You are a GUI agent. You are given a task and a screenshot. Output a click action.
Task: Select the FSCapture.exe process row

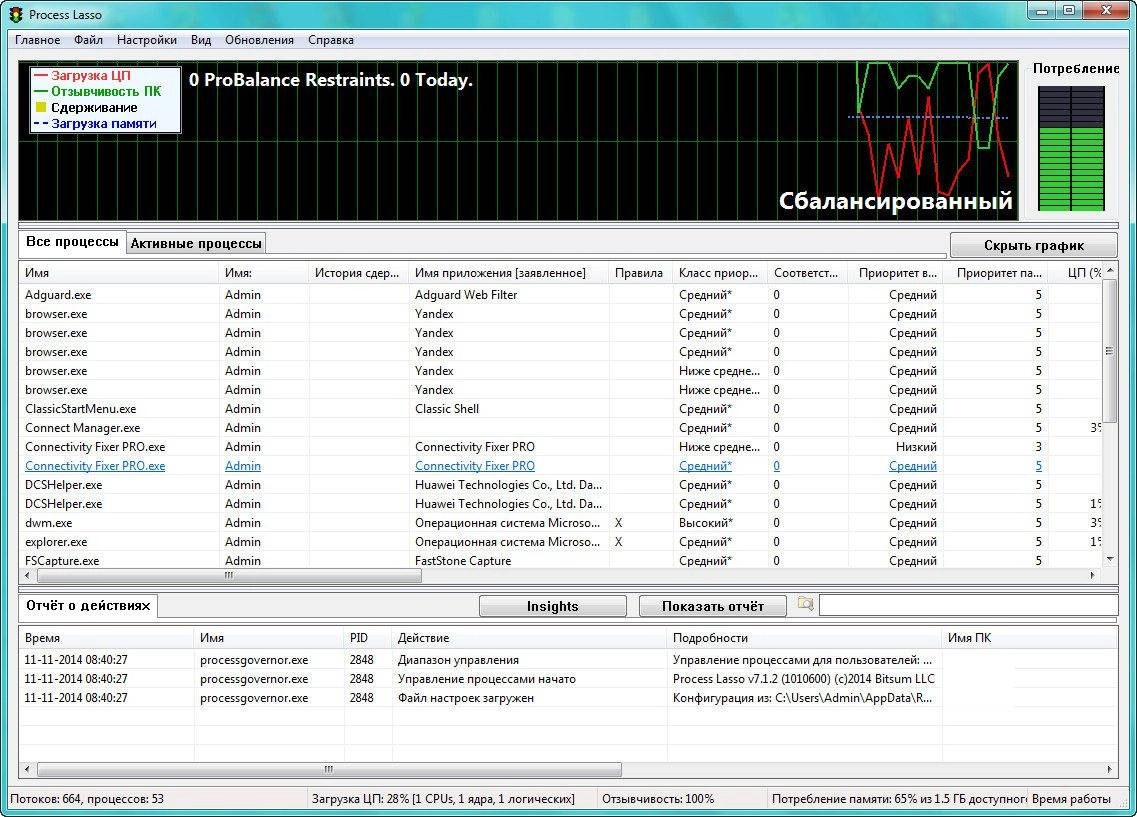click(x=561, y=560)
